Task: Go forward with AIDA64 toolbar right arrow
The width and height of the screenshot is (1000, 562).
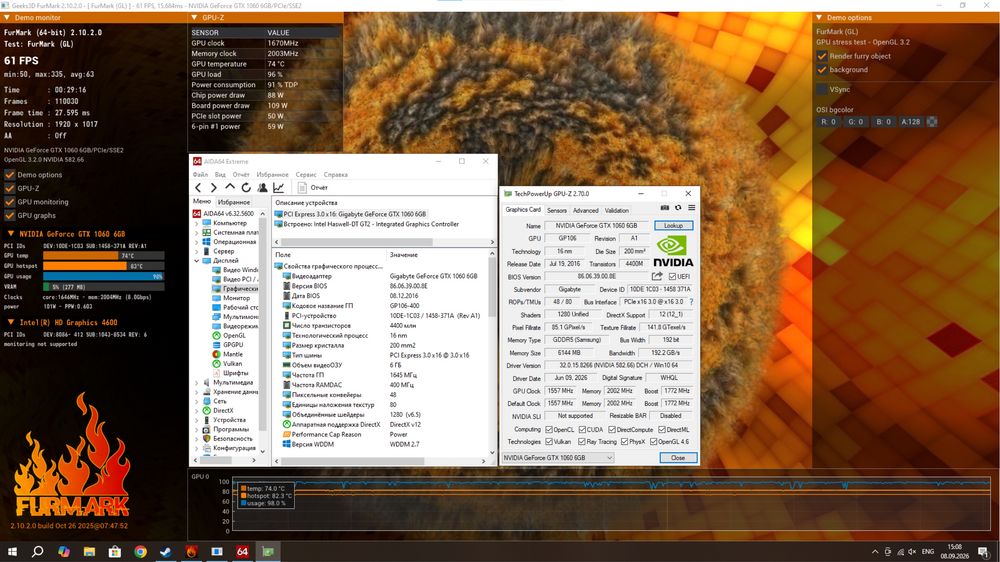Action: [x=214, y=188]
